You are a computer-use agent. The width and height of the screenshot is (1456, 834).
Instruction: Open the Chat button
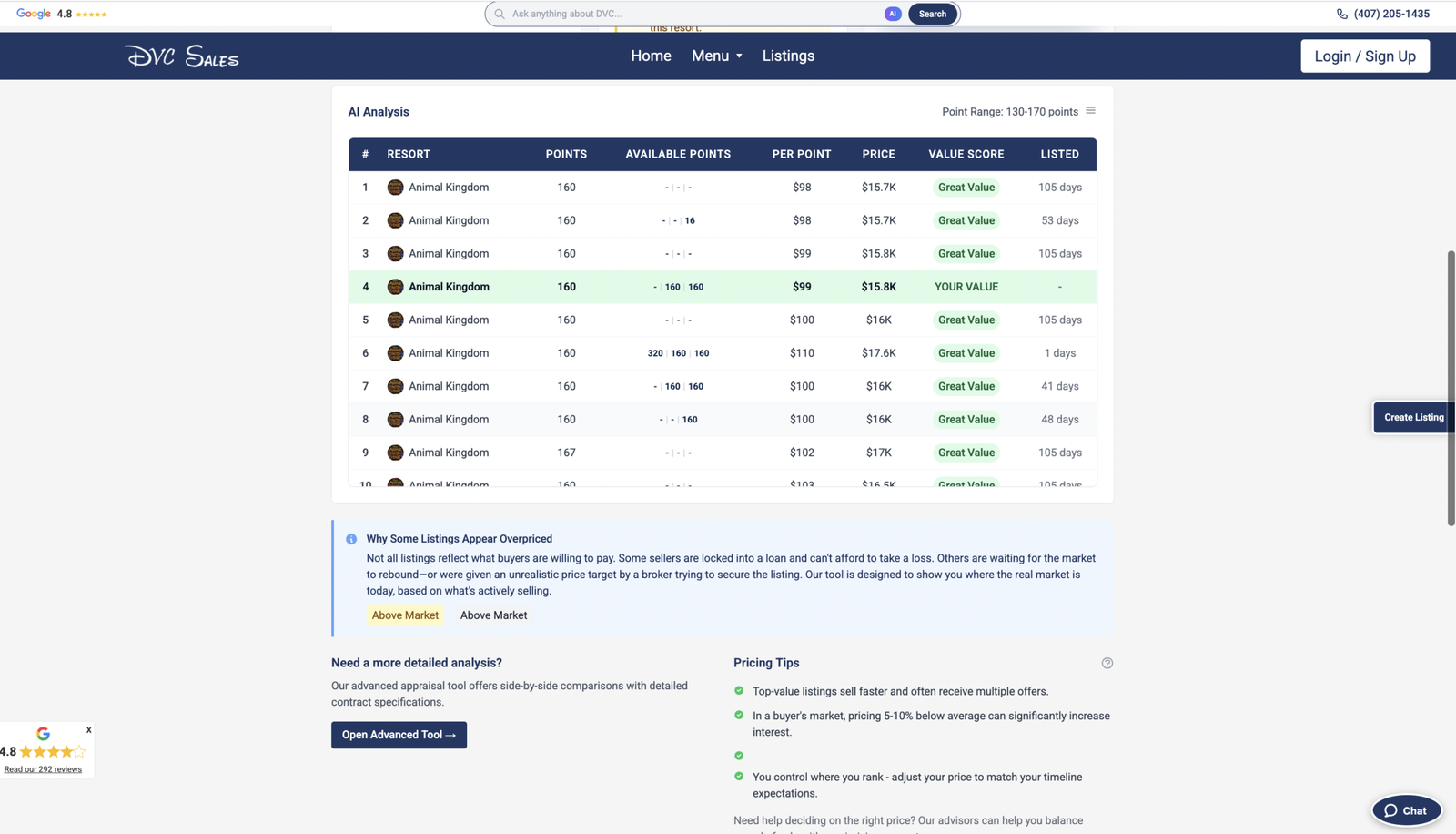(1406, 810)
